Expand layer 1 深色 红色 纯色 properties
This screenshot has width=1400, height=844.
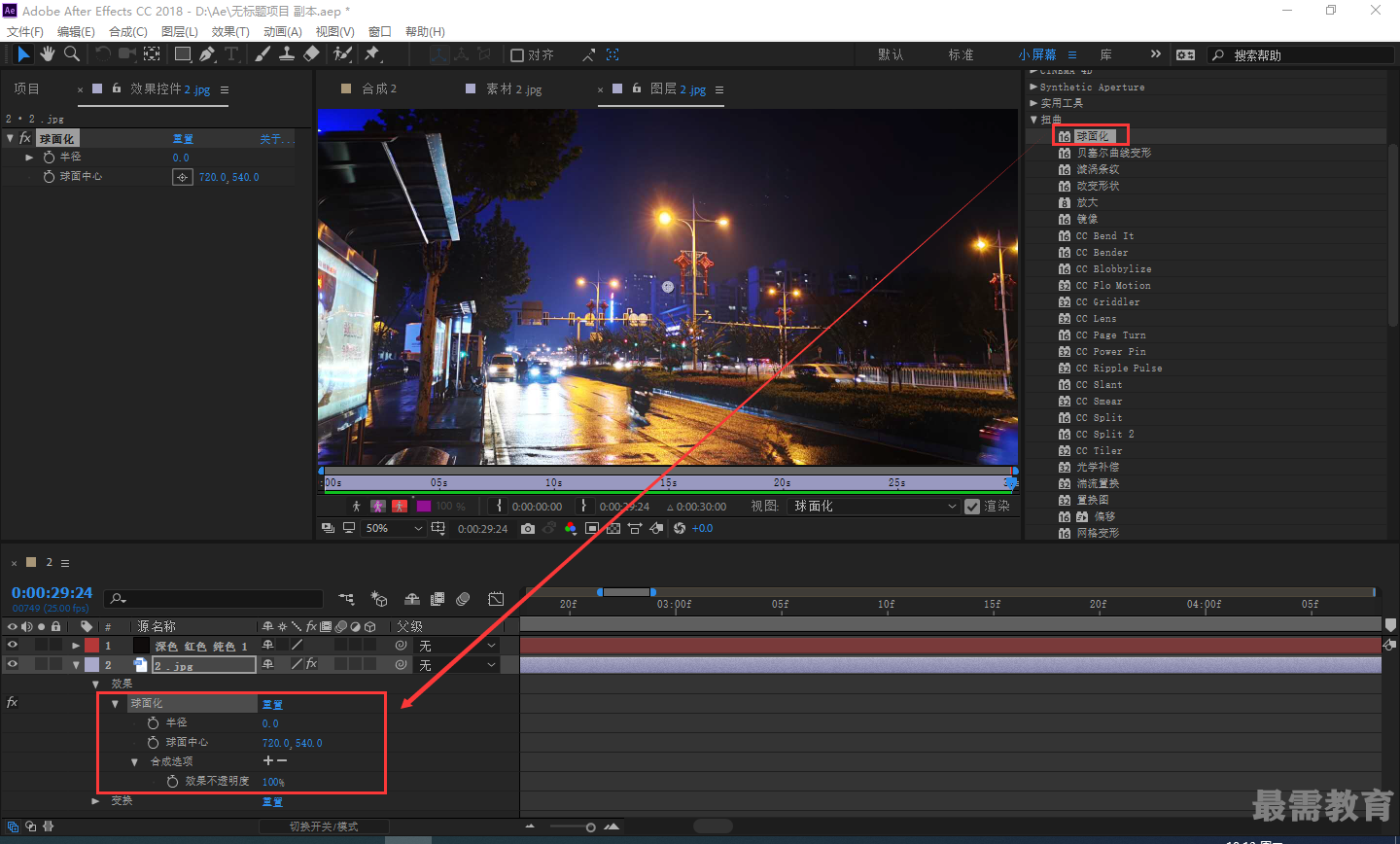coord(76,646)
